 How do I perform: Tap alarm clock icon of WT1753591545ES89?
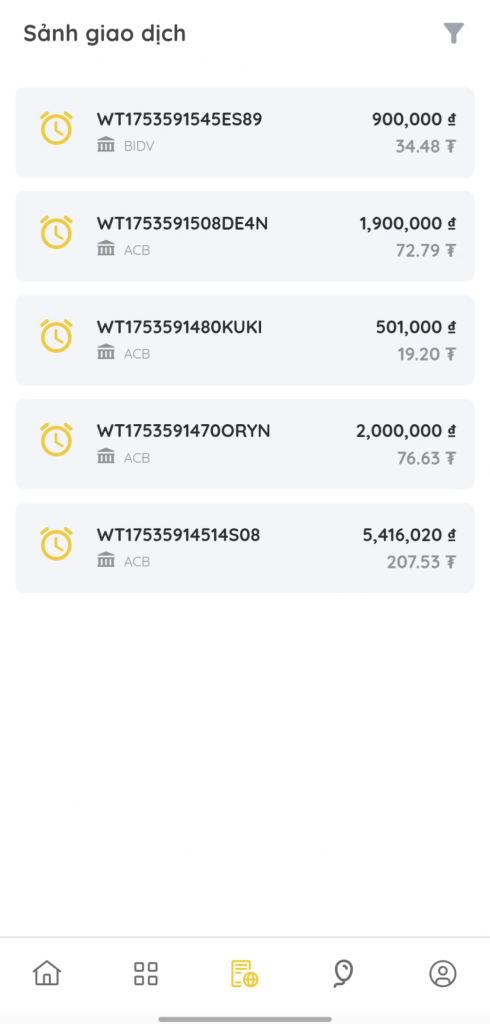[56, 127]
